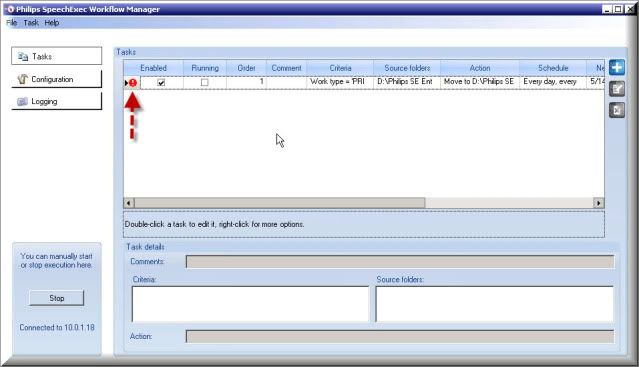Uncheck the Enabled checkbox for task 1

tap(161, 83)
